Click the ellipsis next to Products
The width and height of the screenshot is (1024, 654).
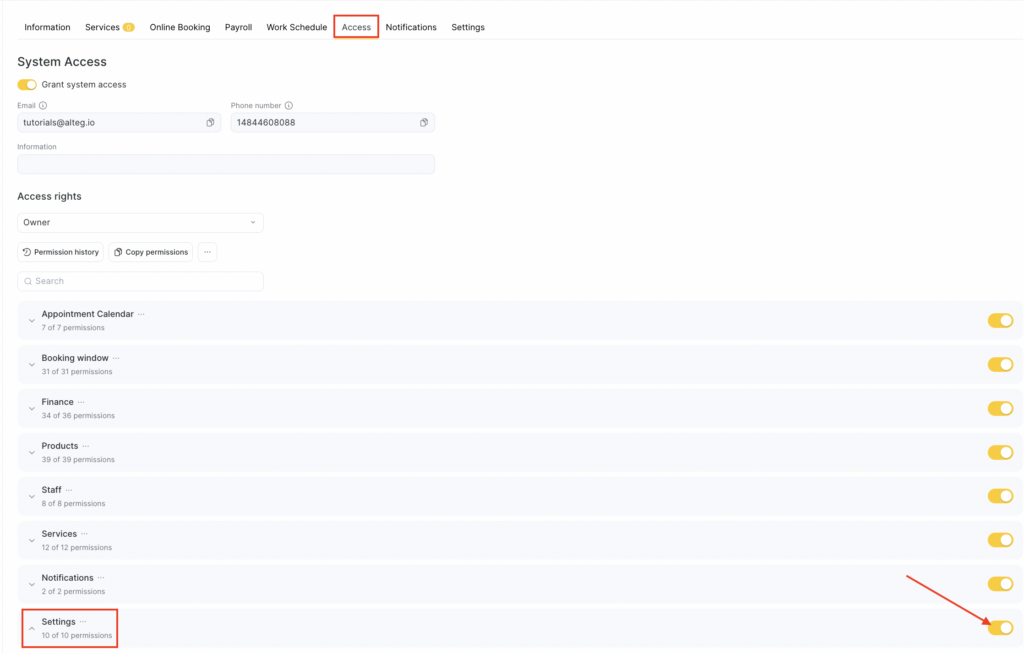87,446
